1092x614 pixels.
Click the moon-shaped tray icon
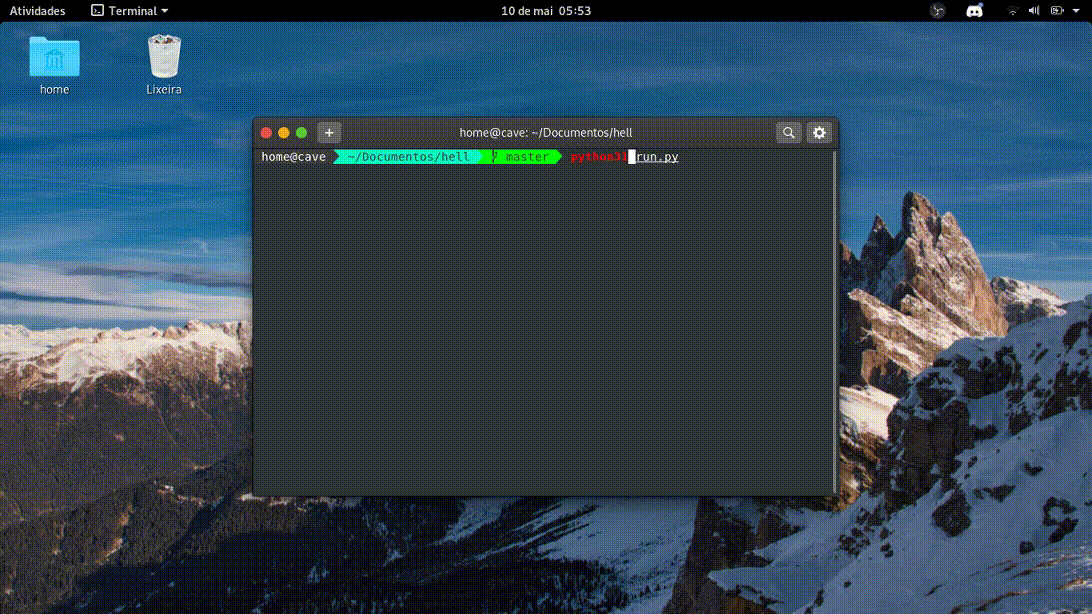(x=937, y=10)
